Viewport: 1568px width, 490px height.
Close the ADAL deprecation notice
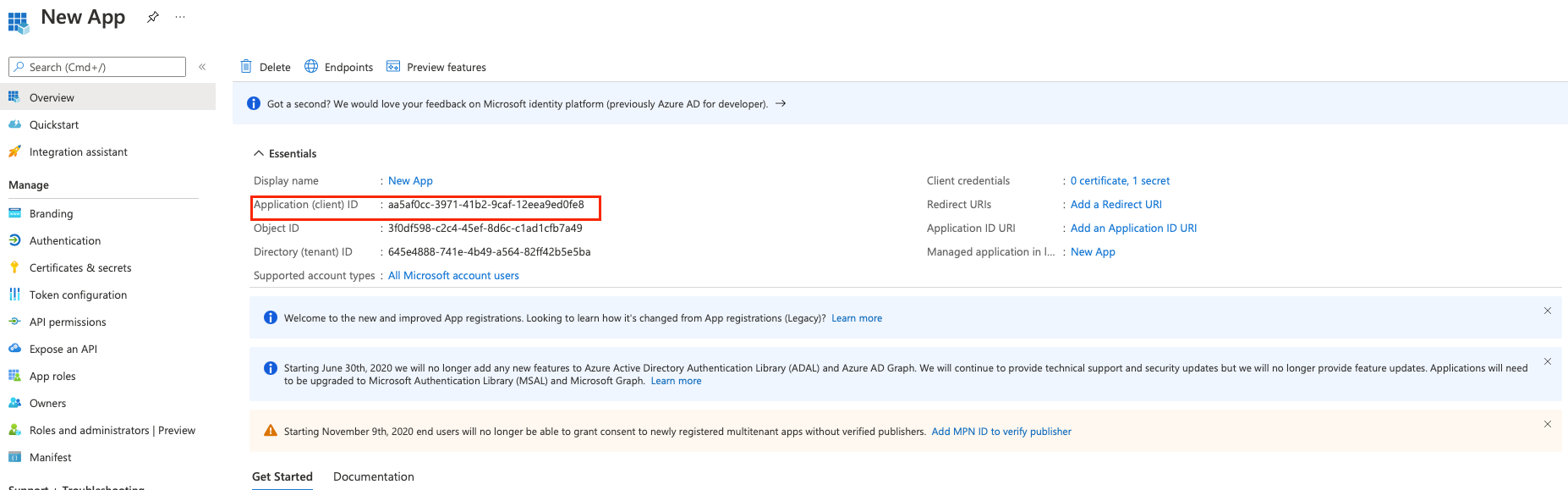[x=1547, y=361]
